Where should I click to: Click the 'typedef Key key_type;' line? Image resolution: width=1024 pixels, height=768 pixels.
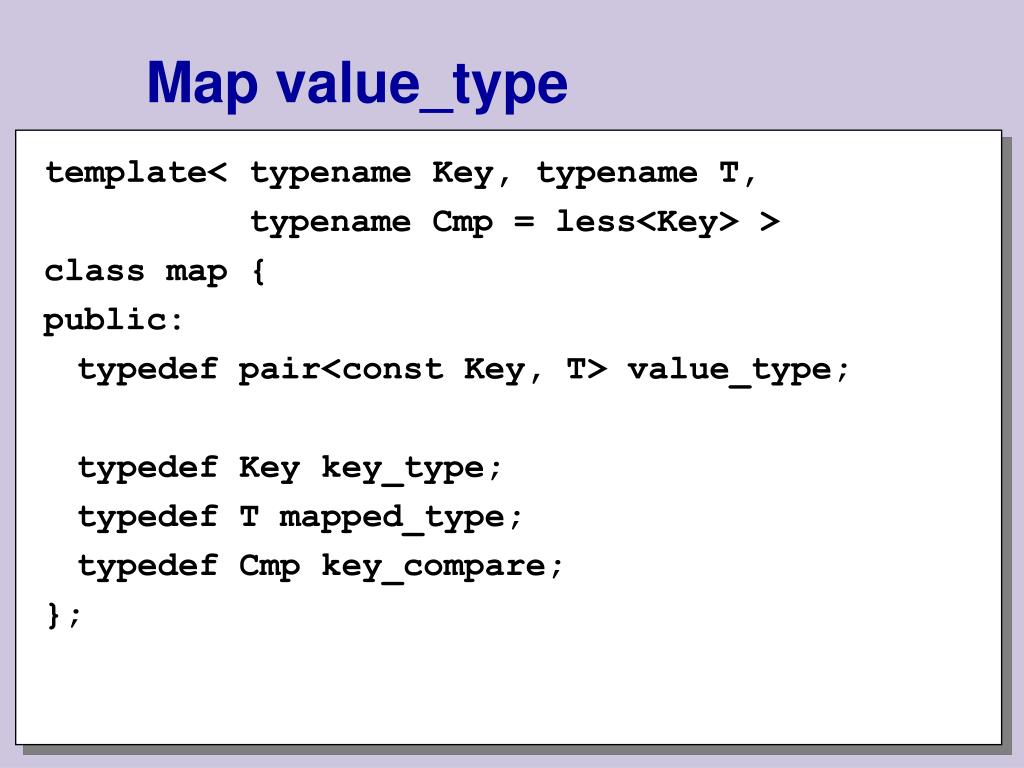point(289,468)
